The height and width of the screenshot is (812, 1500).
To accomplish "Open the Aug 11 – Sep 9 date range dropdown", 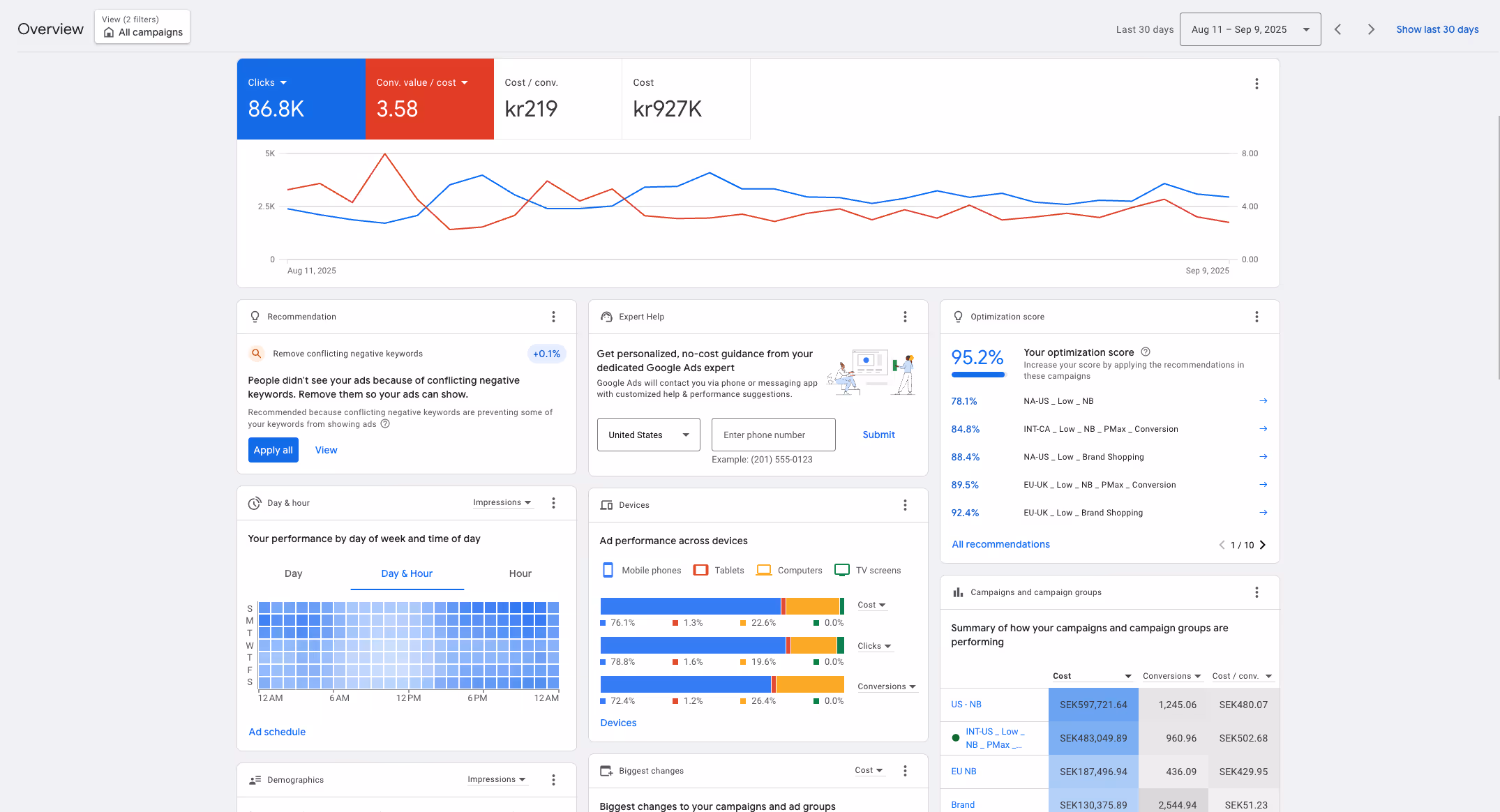I will (1250, 29).
